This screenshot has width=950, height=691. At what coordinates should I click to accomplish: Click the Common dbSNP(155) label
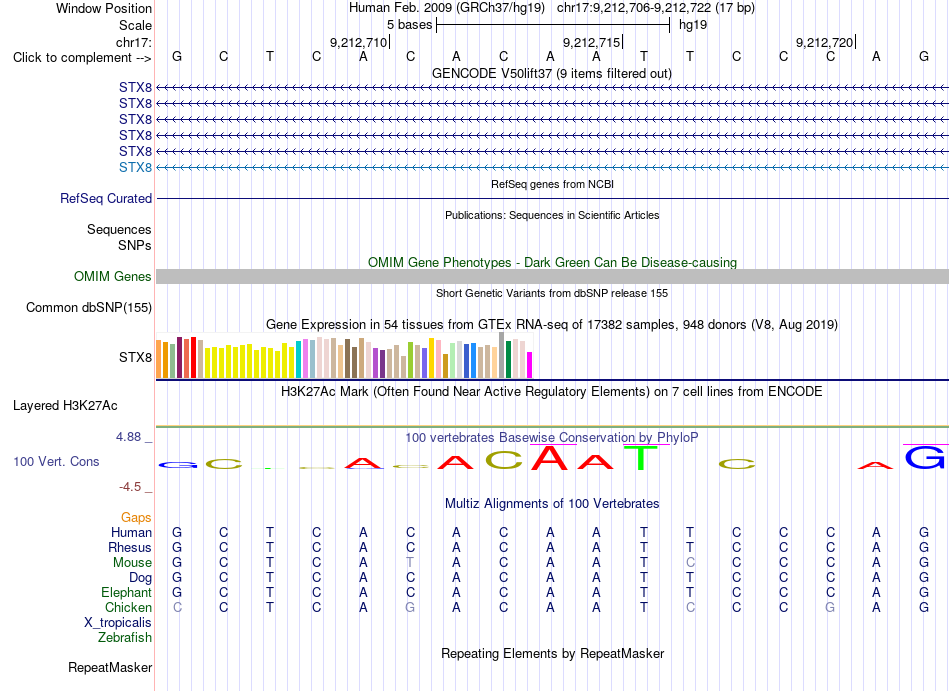pyautogui.click(x=88, y=308)
